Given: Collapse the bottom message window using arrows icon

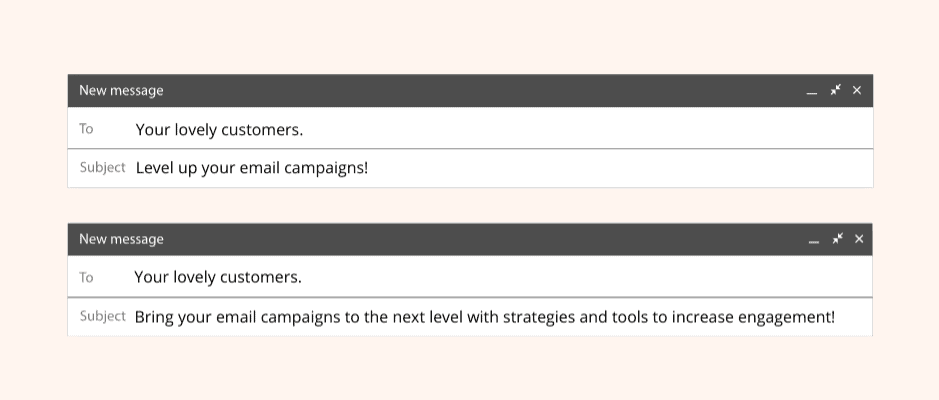Looking at the screenshot, I should (837, 239).
